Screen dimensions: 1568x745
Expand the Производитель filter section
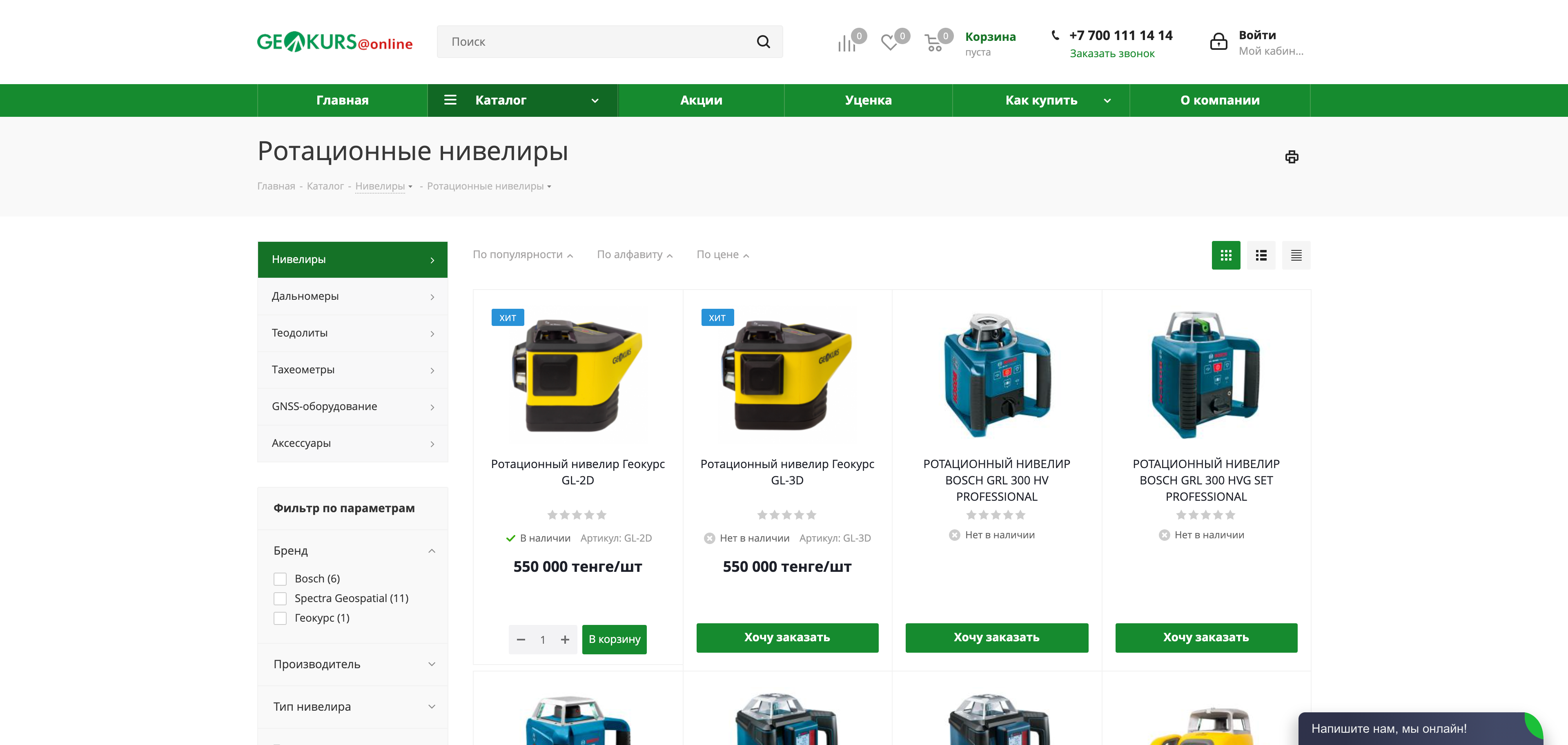coord(432,664)
